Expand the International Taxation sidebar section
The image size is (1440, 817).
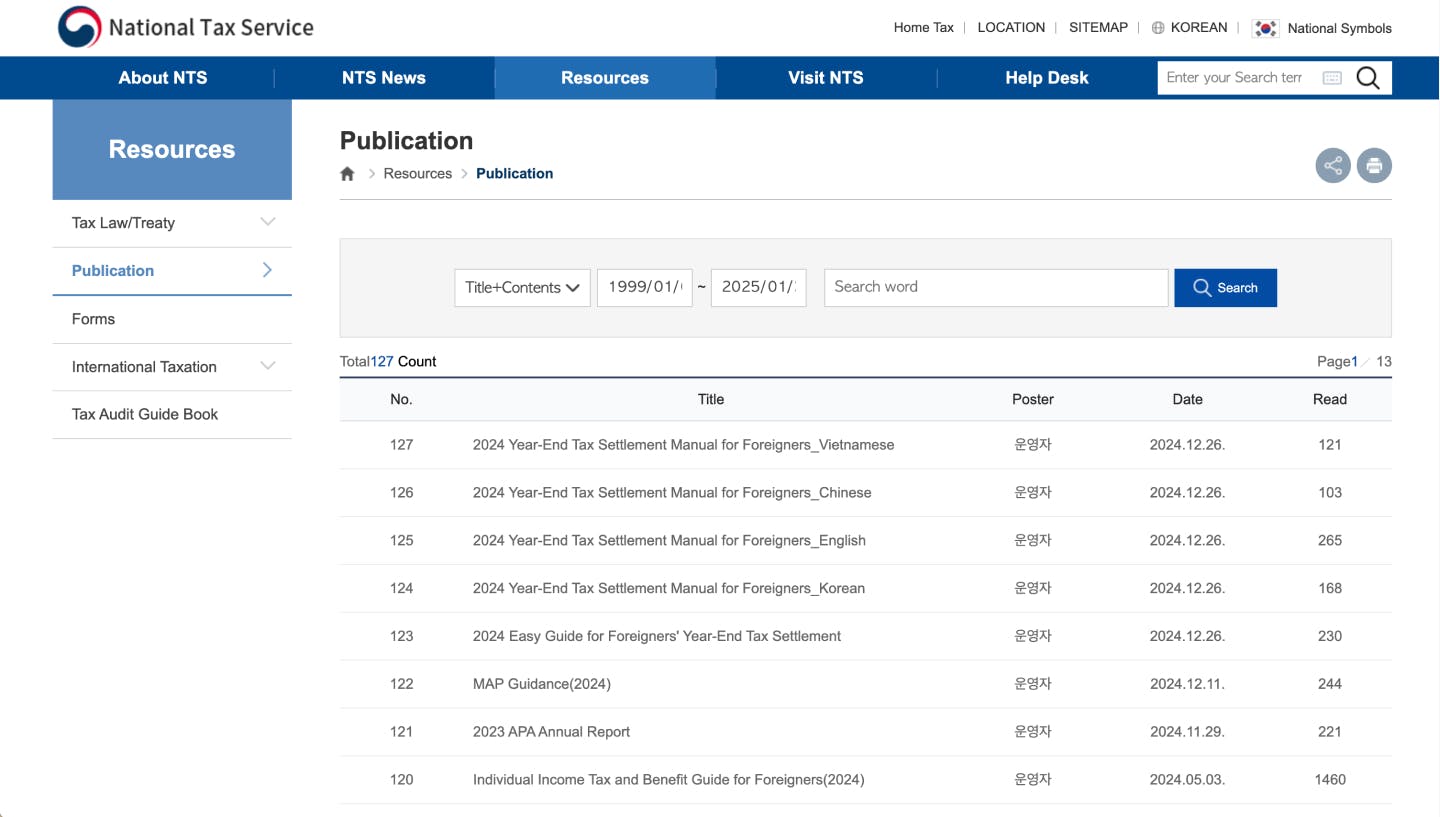coord(267,366)
